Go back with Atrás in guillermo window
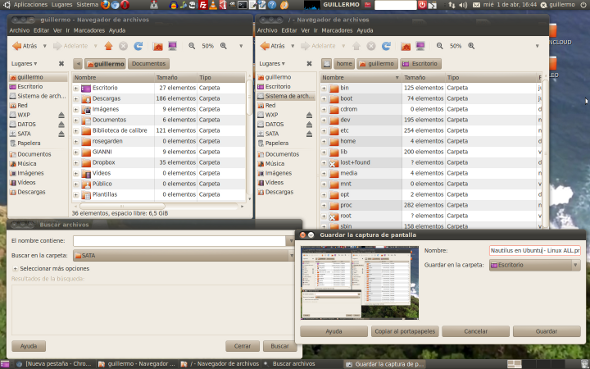 click(x=25, y=46)
